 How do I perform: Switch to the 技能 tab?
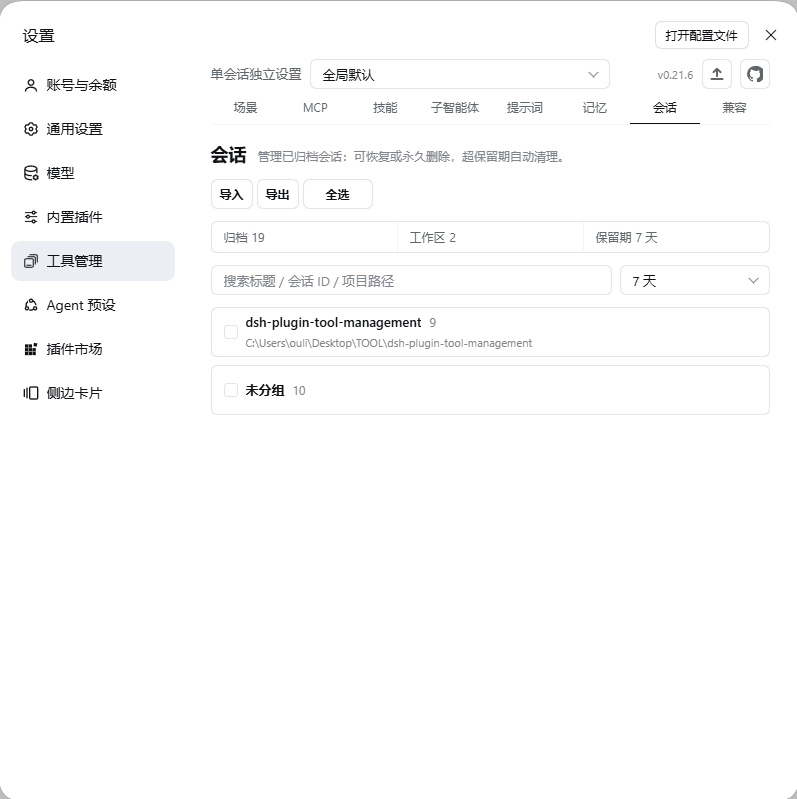tap(385, 108)
